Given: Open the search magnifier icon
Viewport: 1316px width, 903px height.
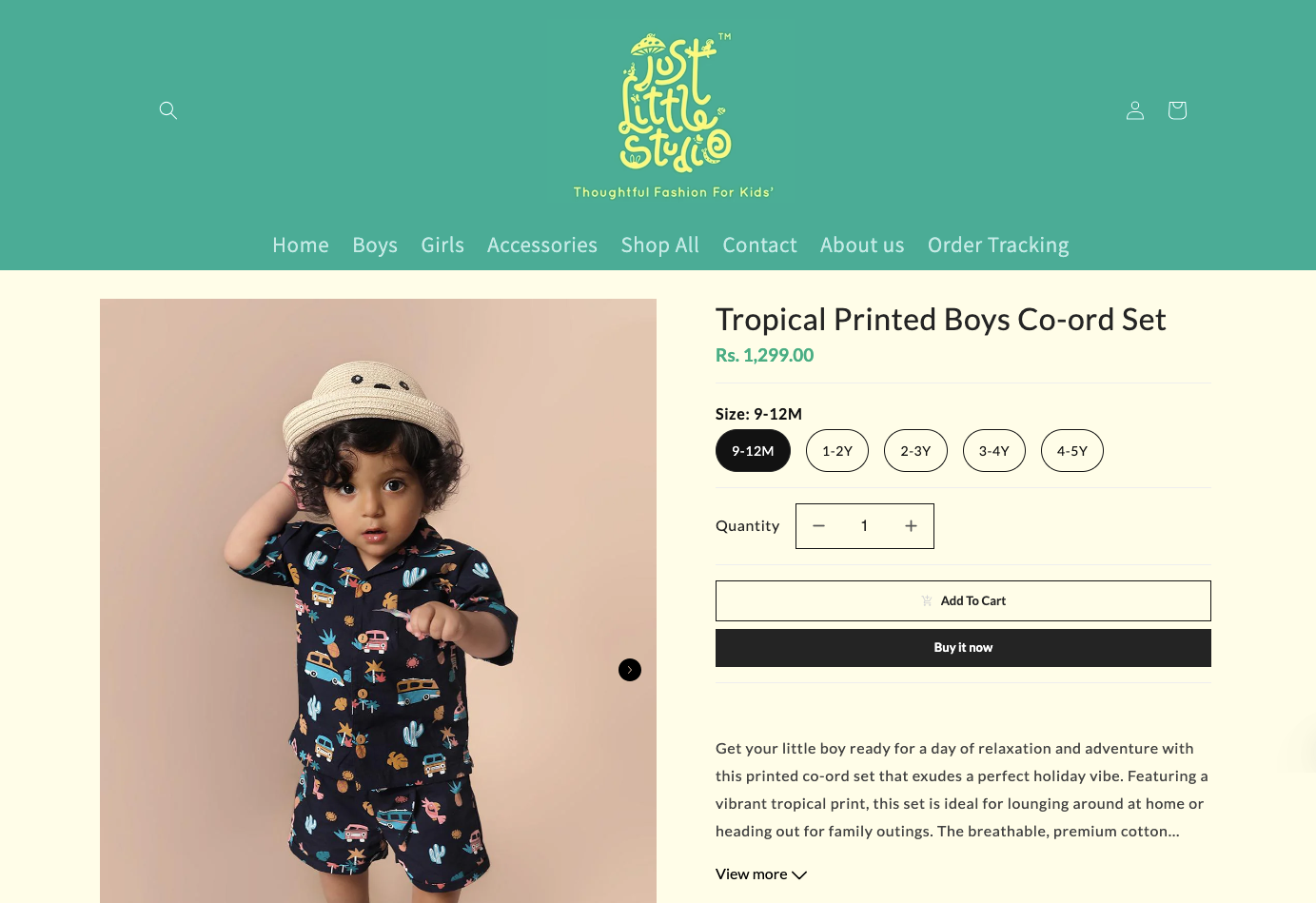Looking at the screenshot, I should 168,110.
